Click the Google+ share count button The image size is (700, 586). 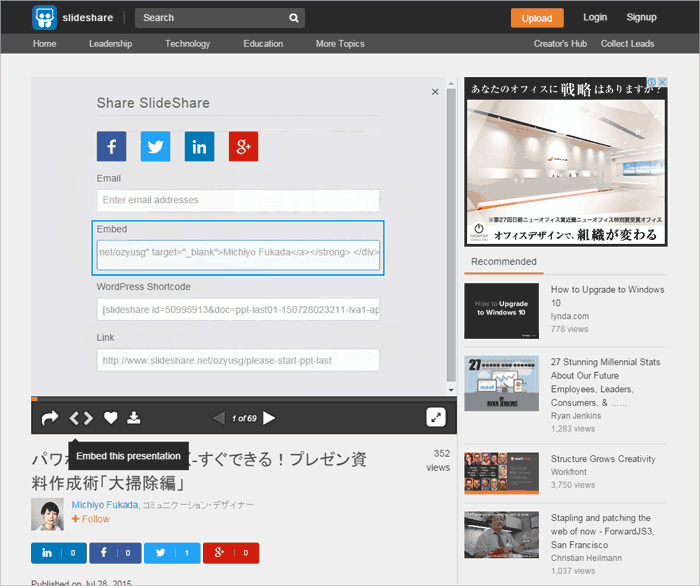coord(231,553)
